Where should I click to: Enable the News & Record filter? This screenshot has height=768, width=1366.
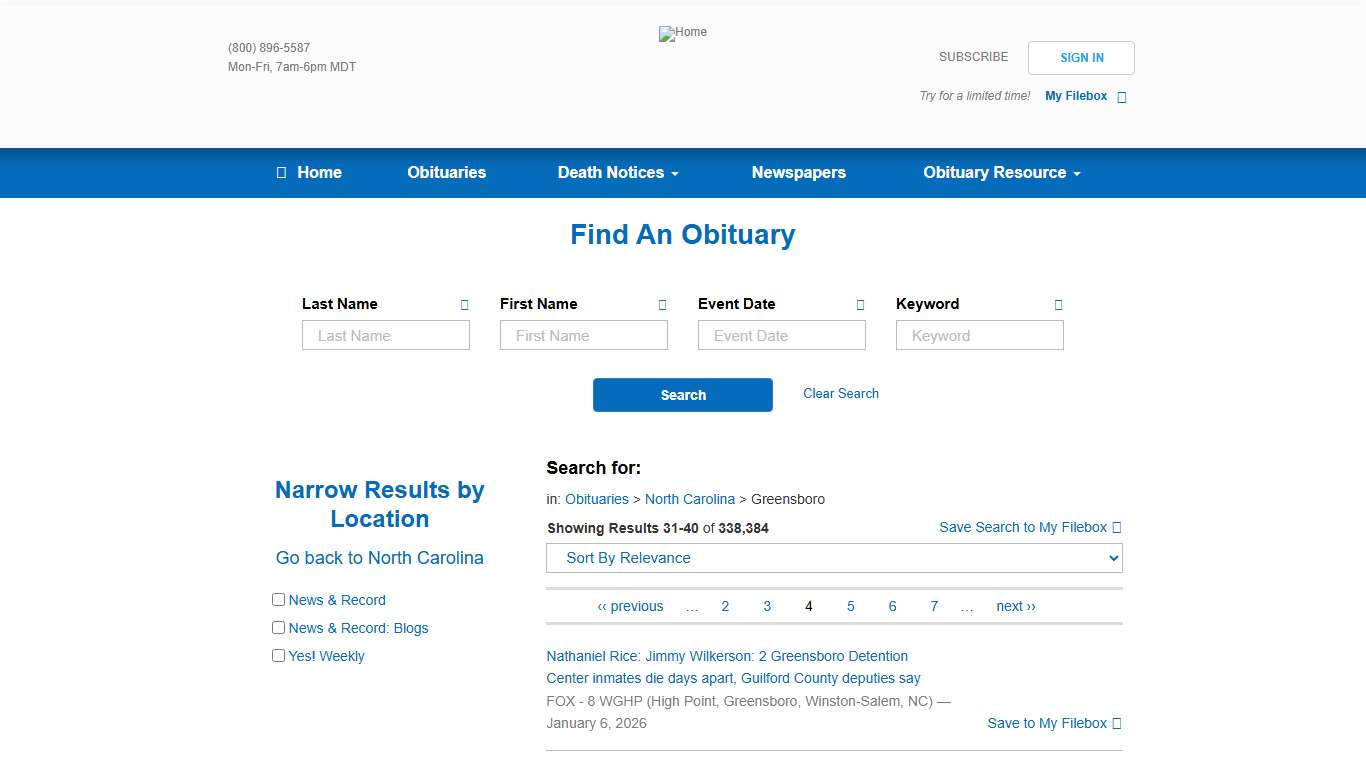278,599
